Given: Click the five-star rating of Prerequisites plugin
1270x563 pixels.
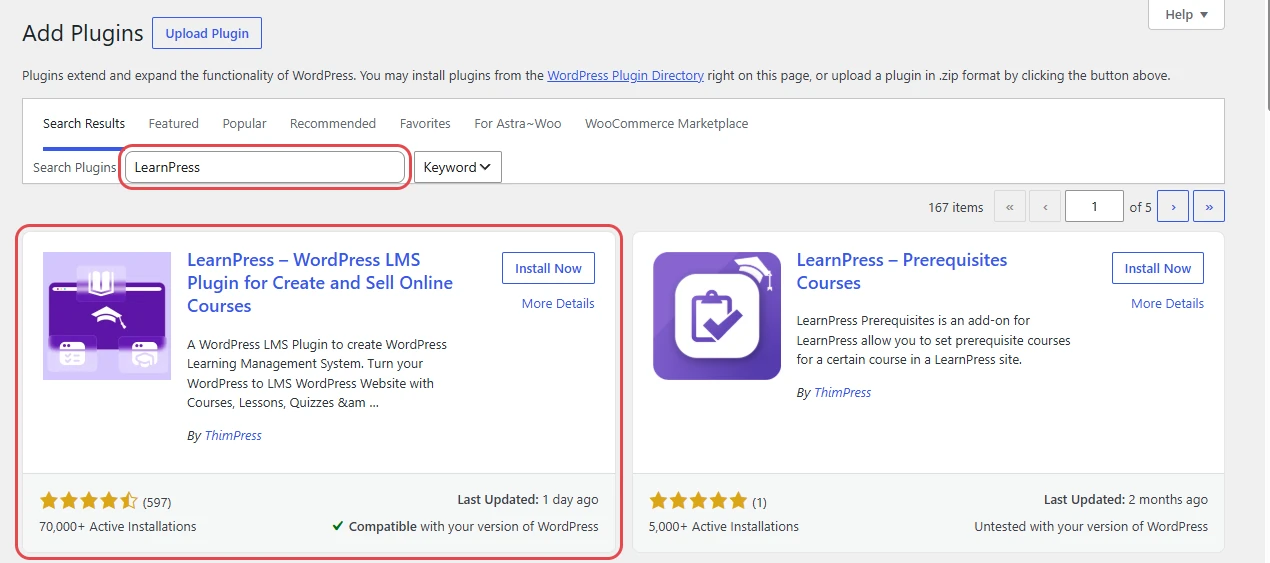Looking at the screenshot, I should click(698, 501).
